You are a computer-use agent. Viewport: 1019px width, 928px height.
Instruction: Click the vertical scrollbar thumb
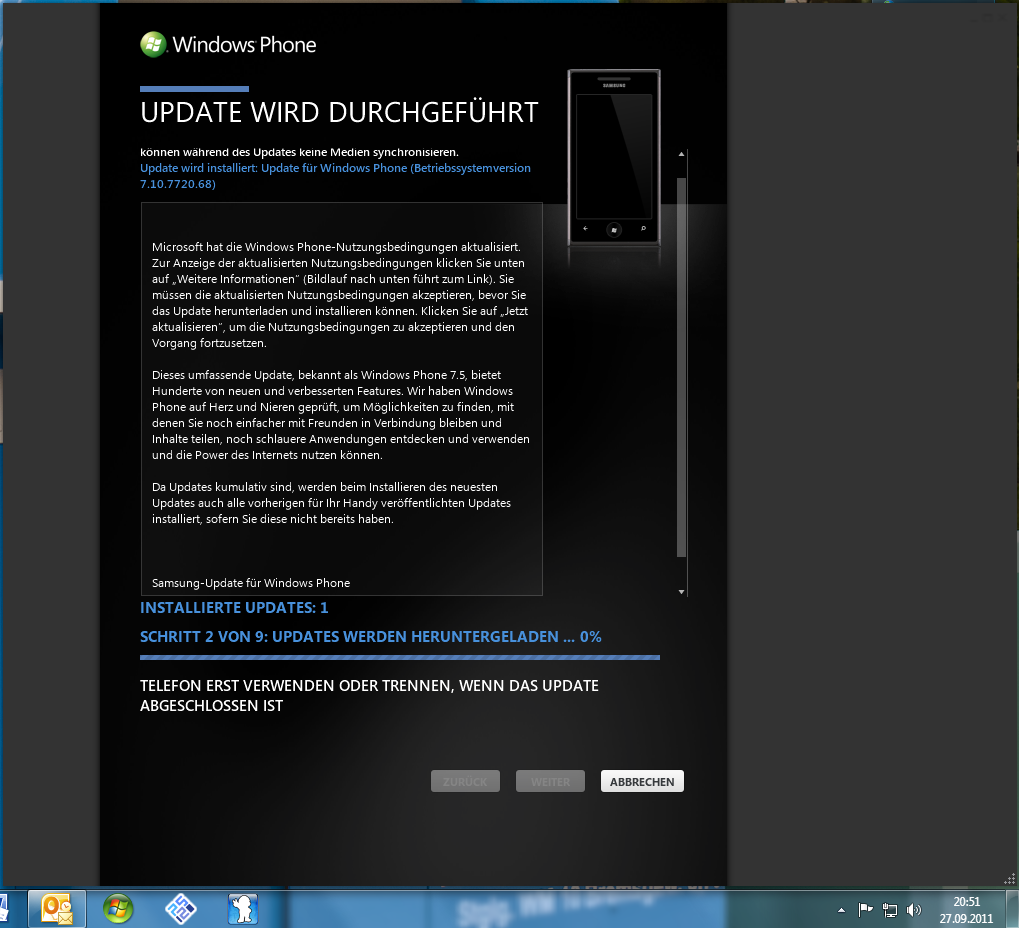(x=681, y=367)
